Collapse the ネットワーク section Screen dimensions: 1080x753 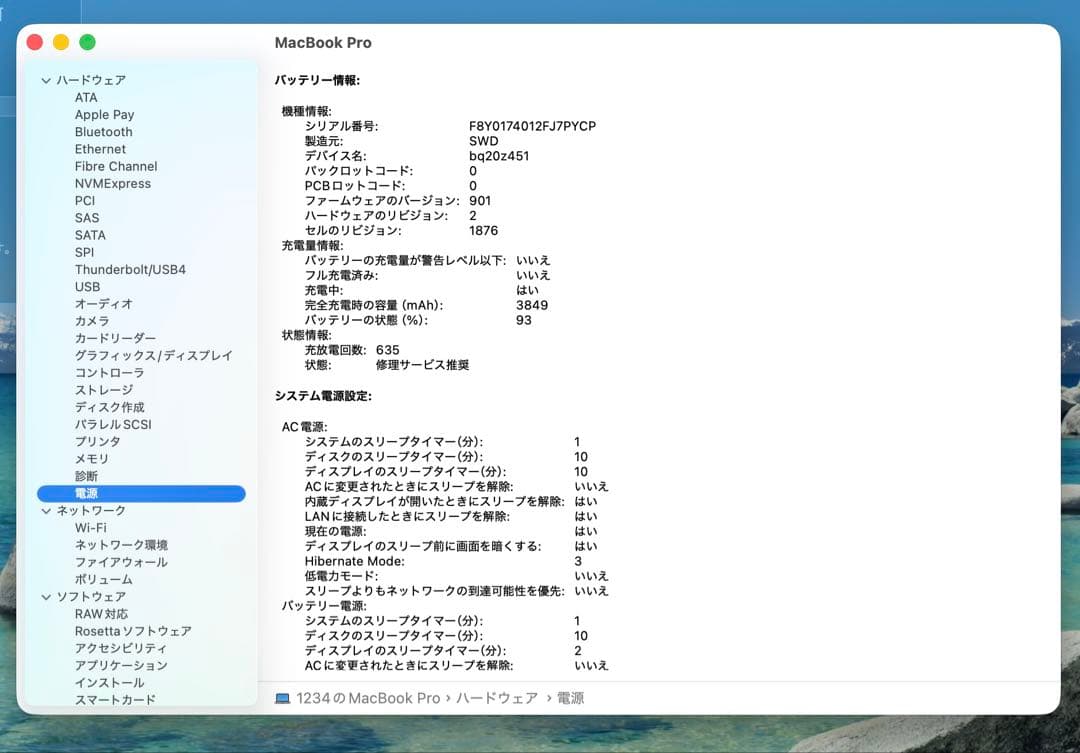point(45,510)
